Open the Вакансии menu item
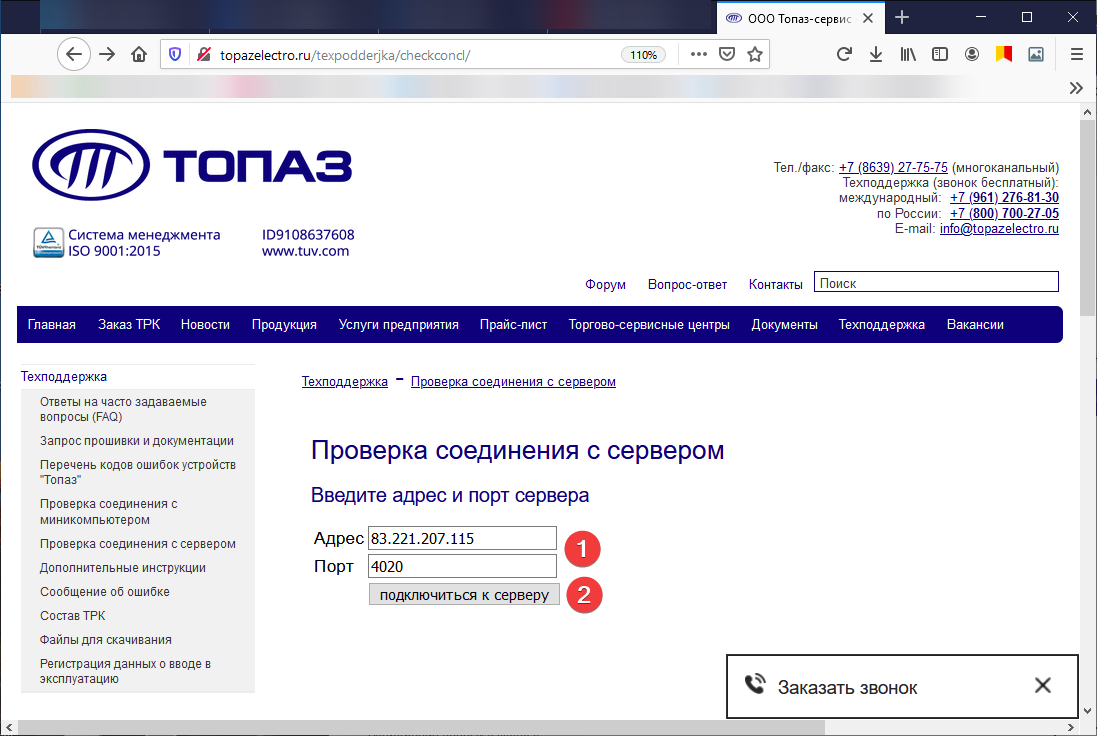This screenshot has width=1097, height=736. tap(975, 325)
